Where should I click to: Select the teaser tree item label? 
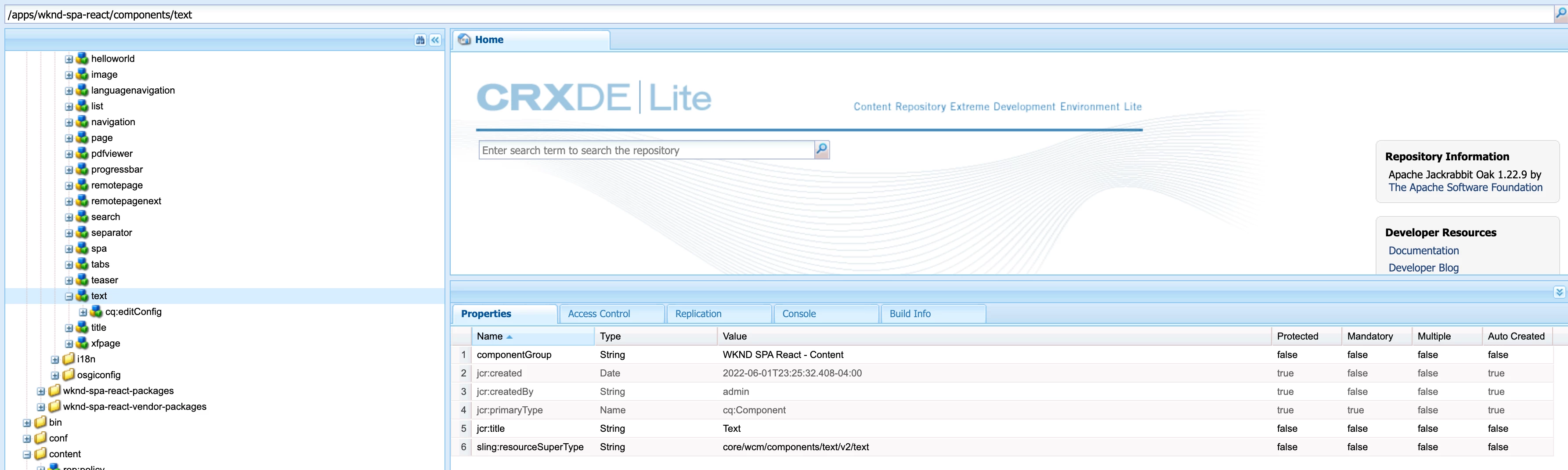point(105,280)
